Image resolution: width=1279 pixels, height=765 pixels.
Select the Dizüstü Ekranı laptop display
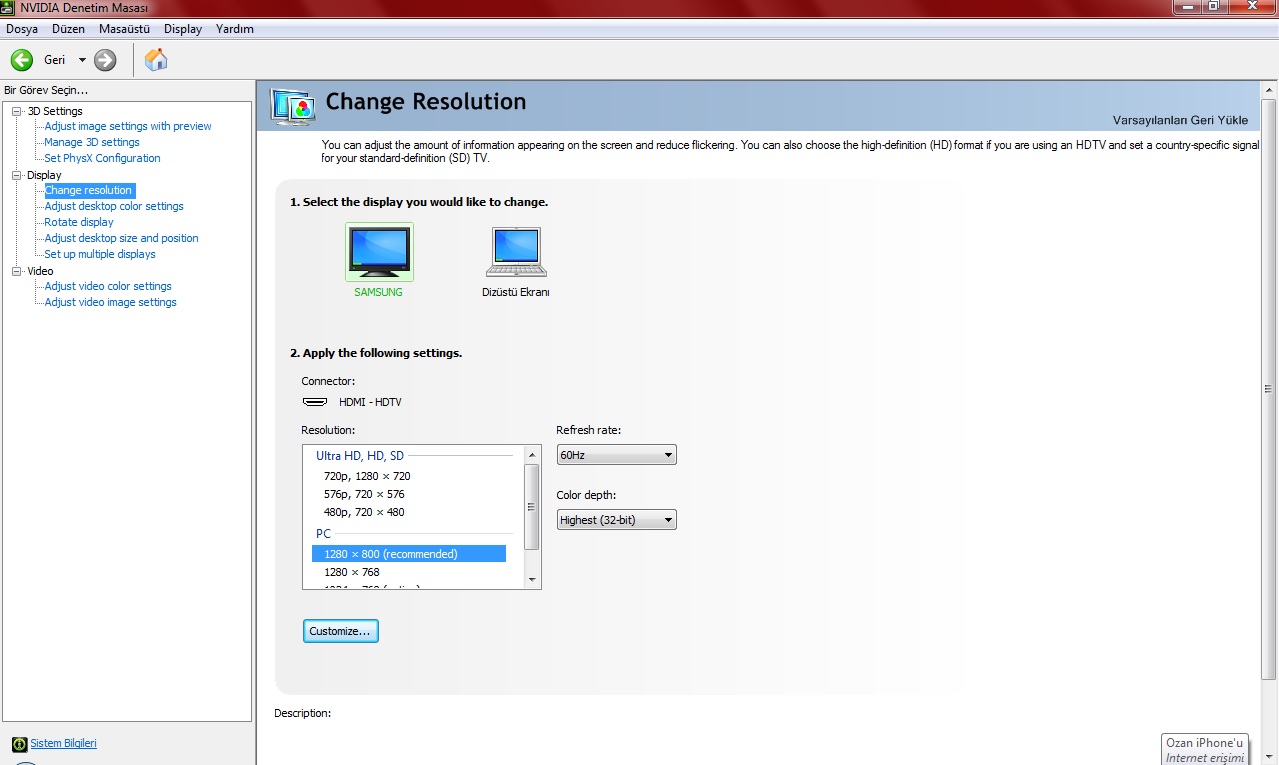516,252
